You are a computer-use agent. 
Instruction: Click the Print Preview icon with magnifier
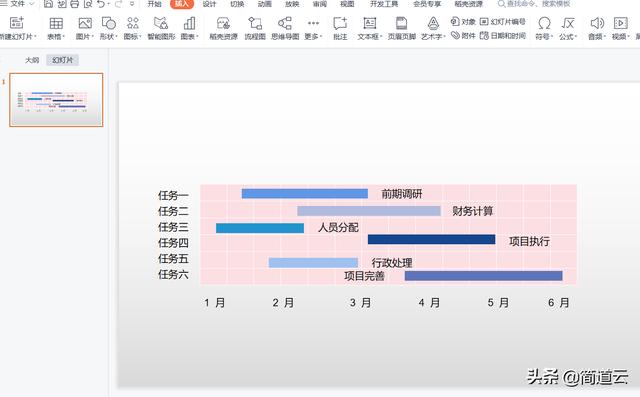88,4
